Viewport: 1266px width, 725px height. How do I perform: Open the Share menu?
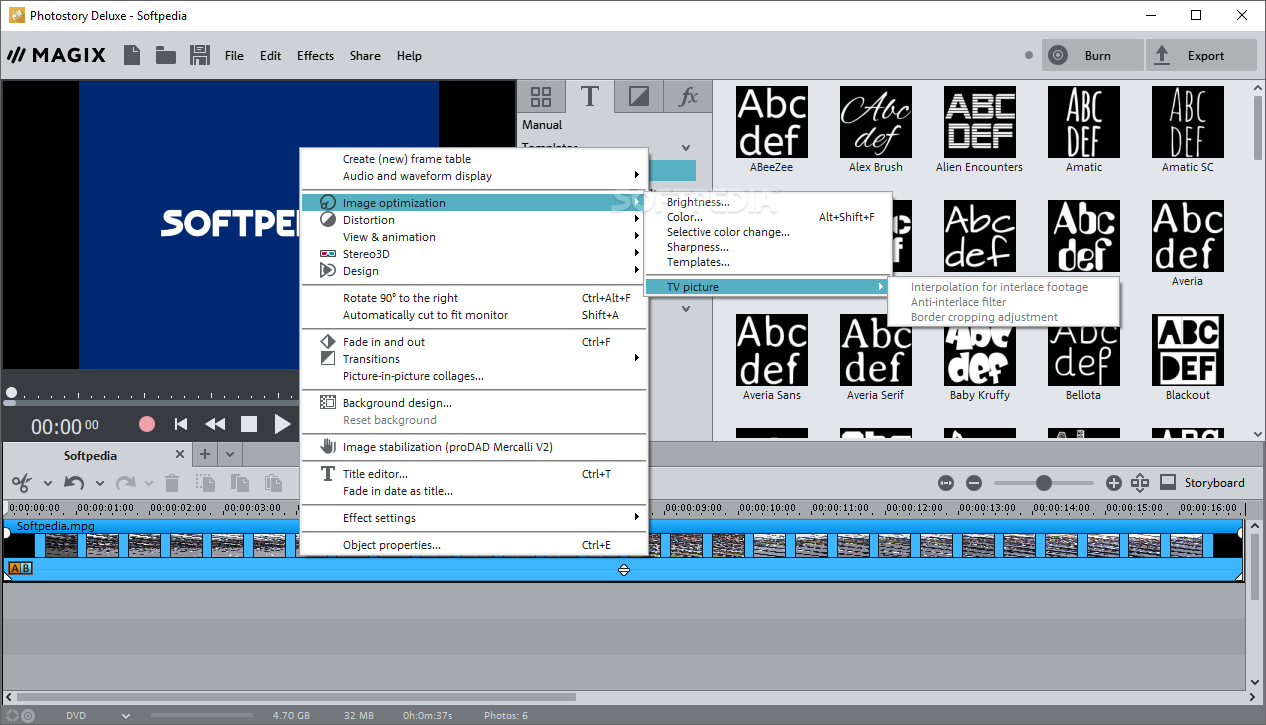tap(365, 56)
